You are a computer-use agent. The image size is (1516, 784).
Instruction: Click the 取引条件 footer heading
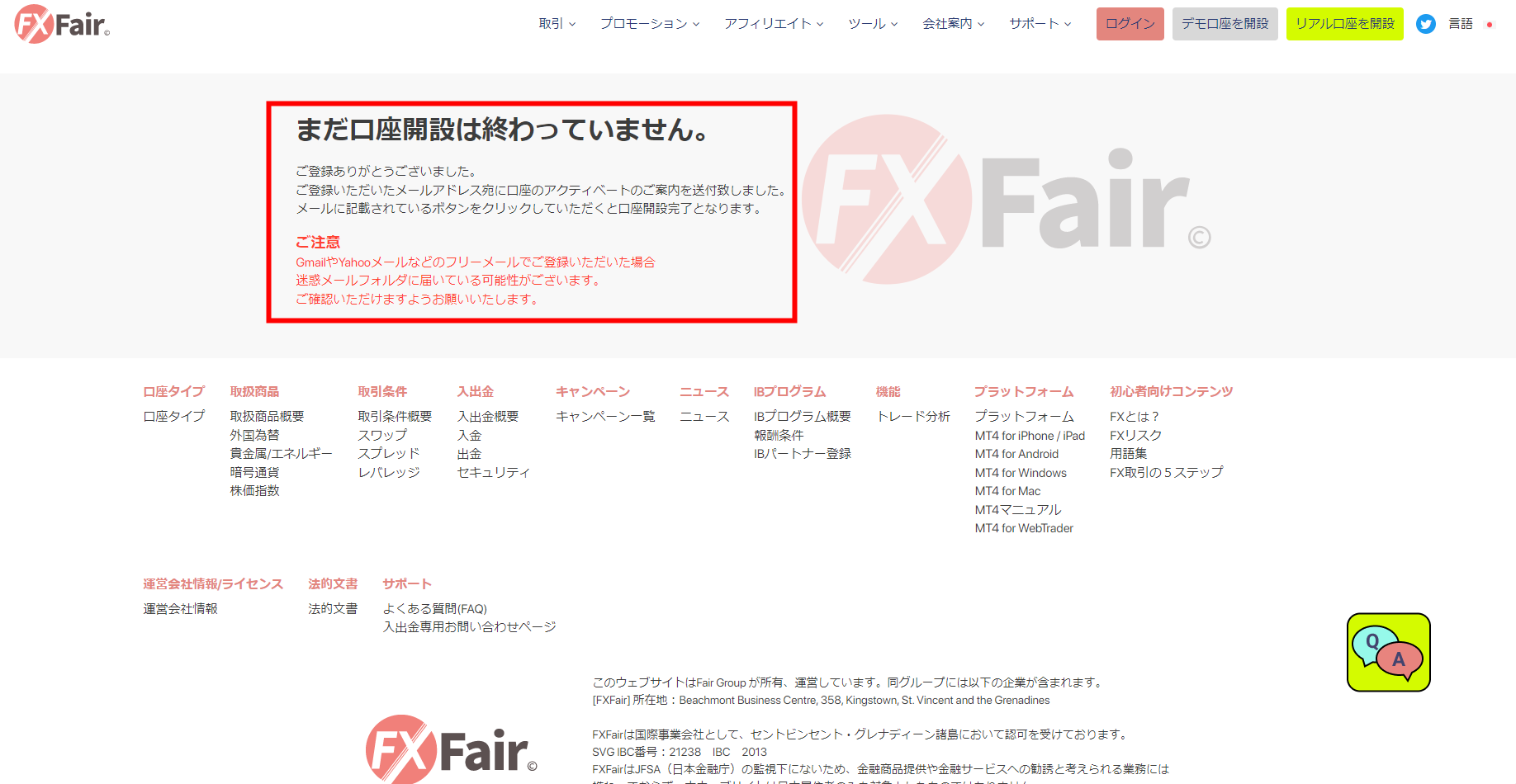[x=382, y=392]
